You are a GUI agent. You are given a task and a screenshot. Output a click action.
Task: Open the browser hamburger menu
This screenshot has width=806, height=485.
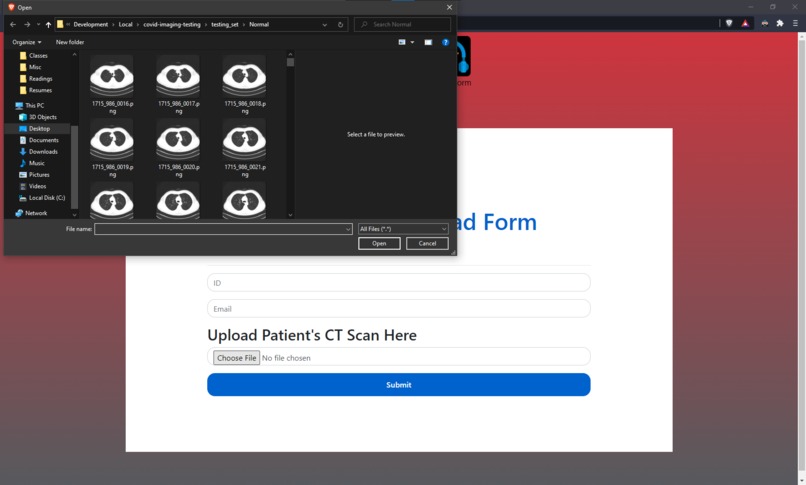click(x=795, y=23)
